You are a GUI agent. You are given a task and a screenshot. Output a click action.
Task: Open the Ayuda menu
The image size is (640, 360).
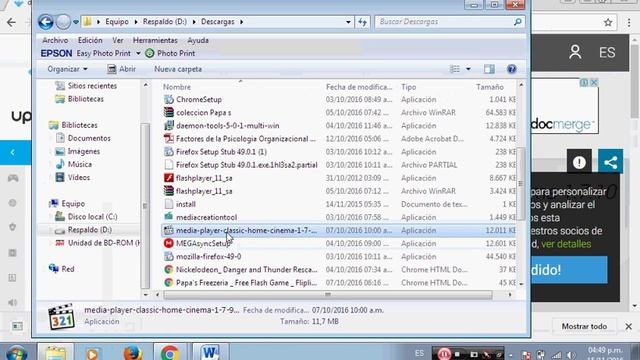click(198, 40)
